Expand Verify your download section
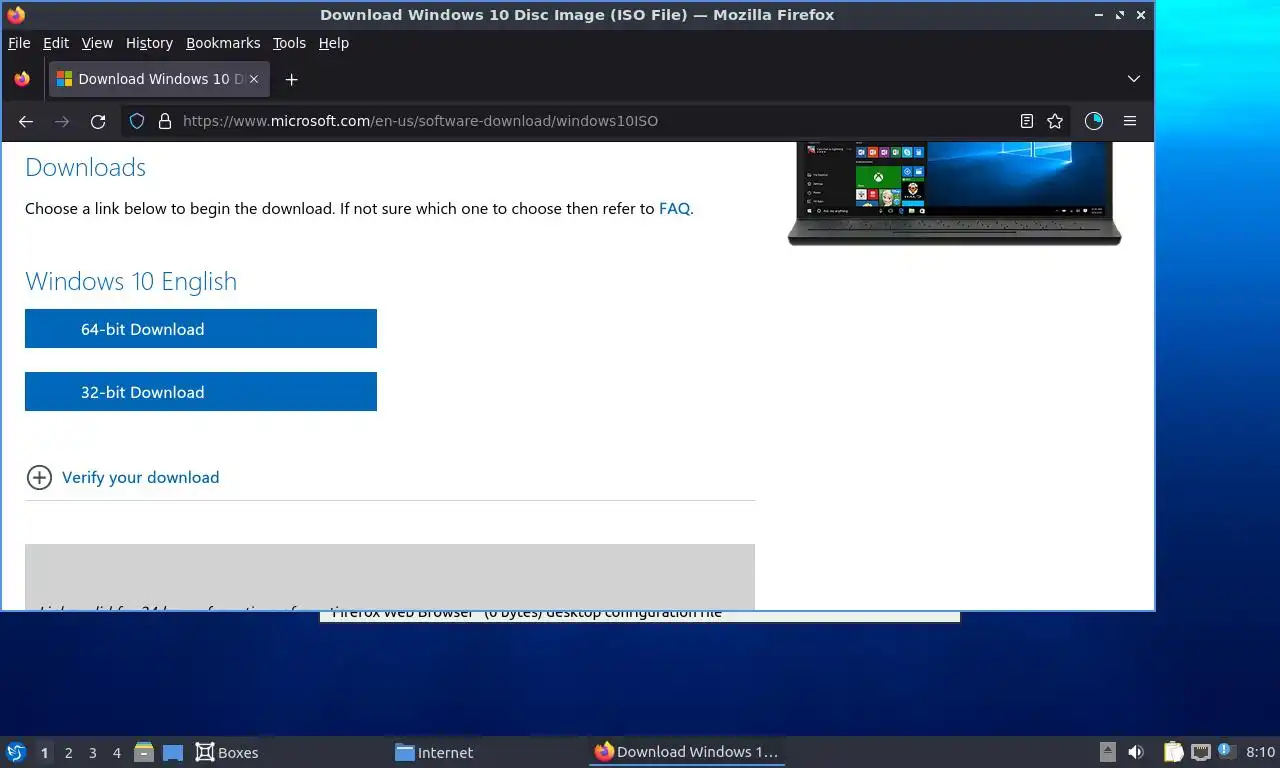1280x768 pixels. 39,477
